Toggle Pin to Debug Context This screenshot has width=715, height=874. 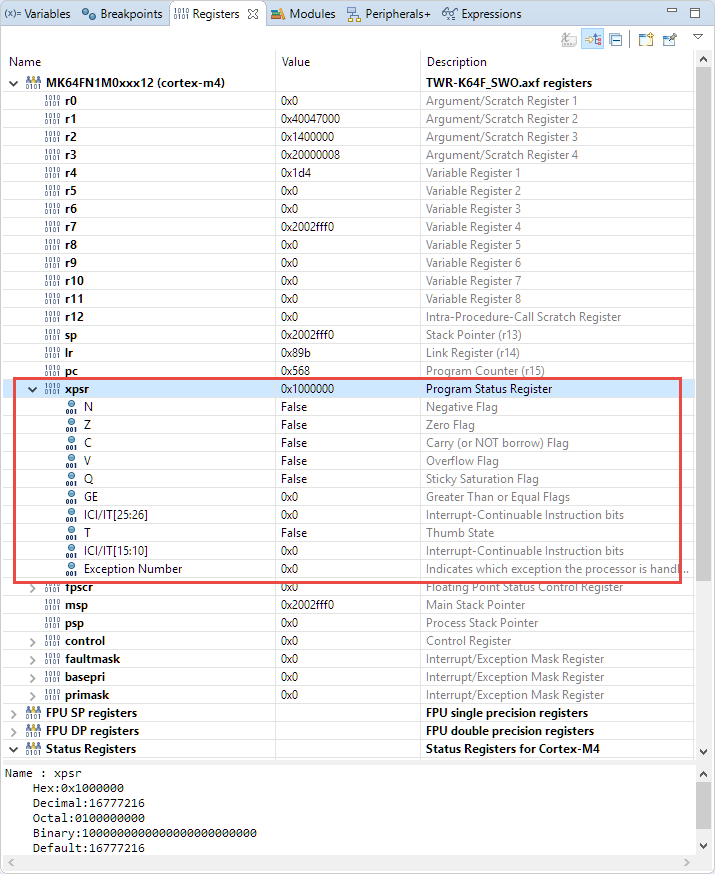[x=670, y=40]
